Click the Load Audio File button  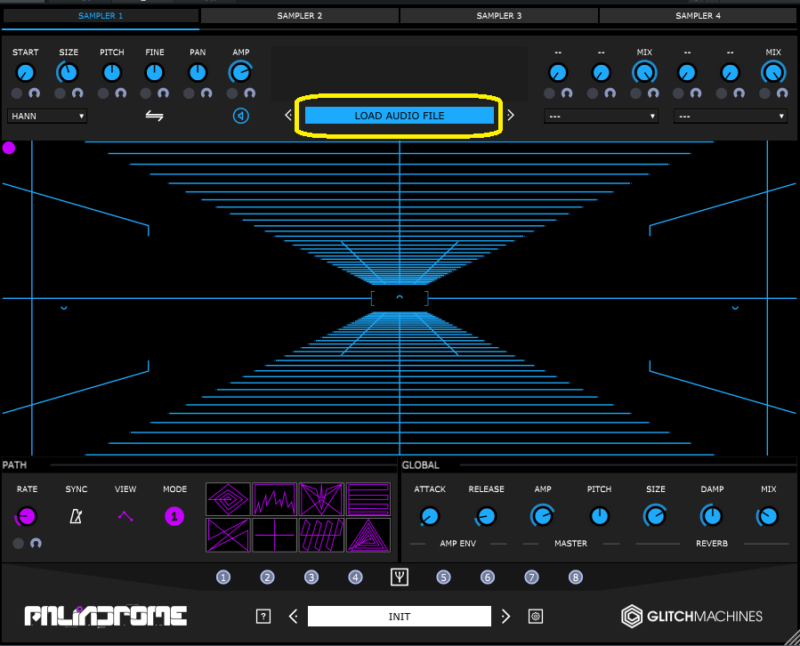click(x=399, y=116)
